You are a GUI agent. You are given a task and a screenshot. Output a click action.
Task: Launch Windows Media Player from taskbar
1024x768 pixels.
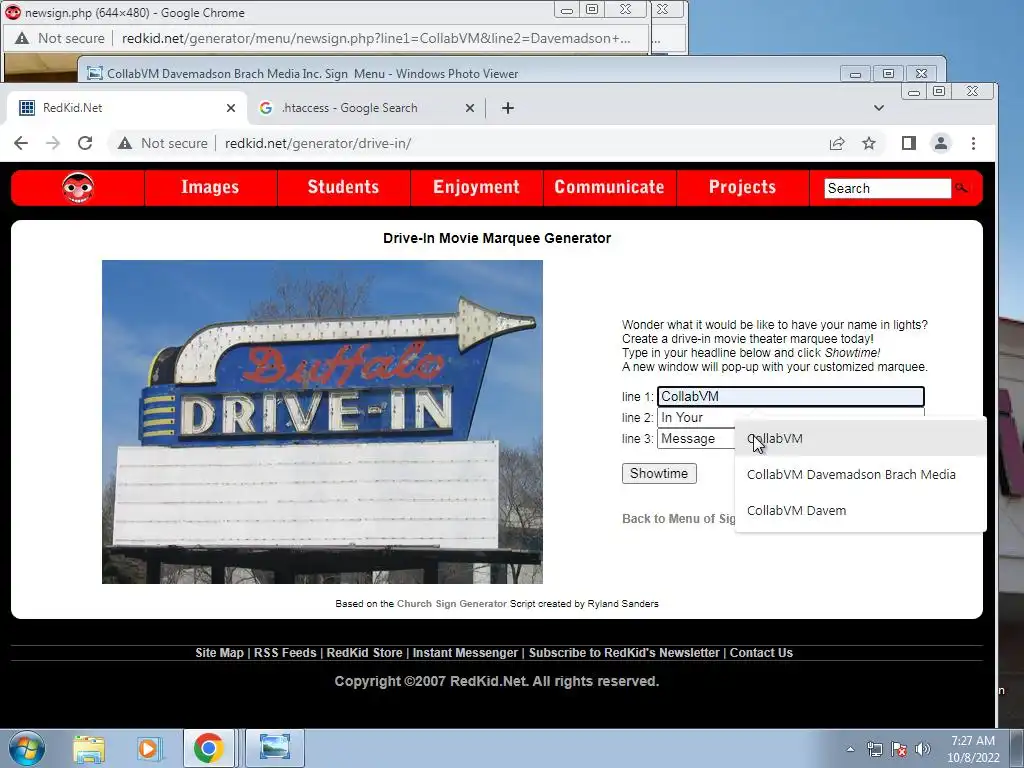point(148,748)
